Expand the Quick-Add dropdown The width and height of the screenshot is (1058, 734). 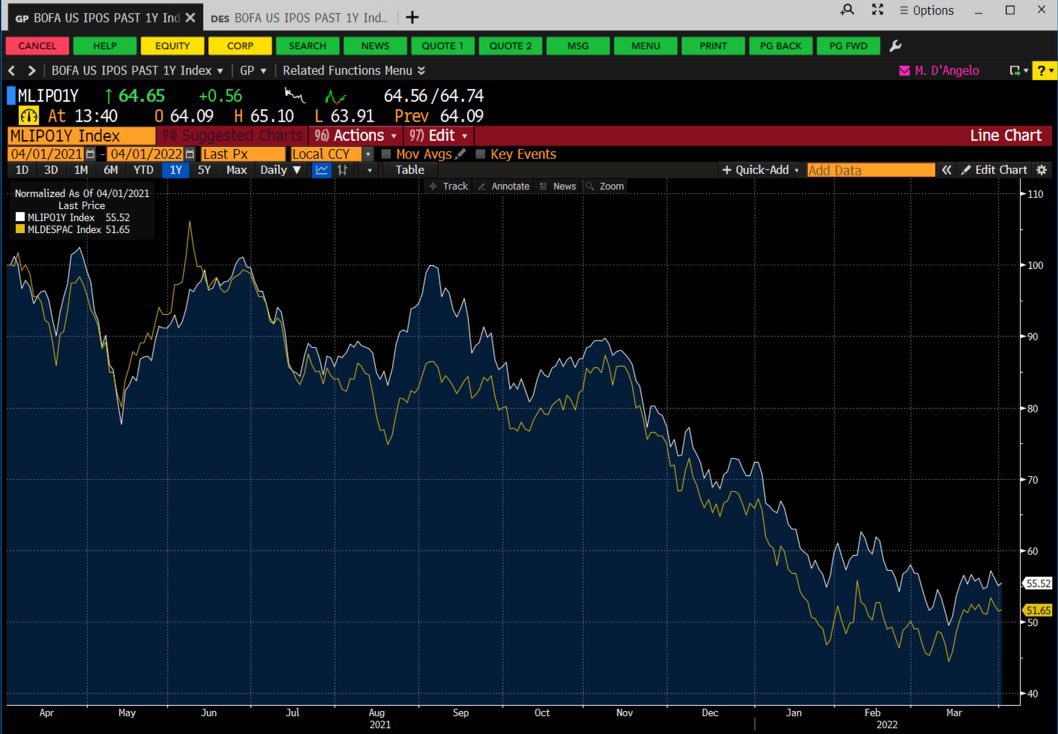tap(760, 170)
